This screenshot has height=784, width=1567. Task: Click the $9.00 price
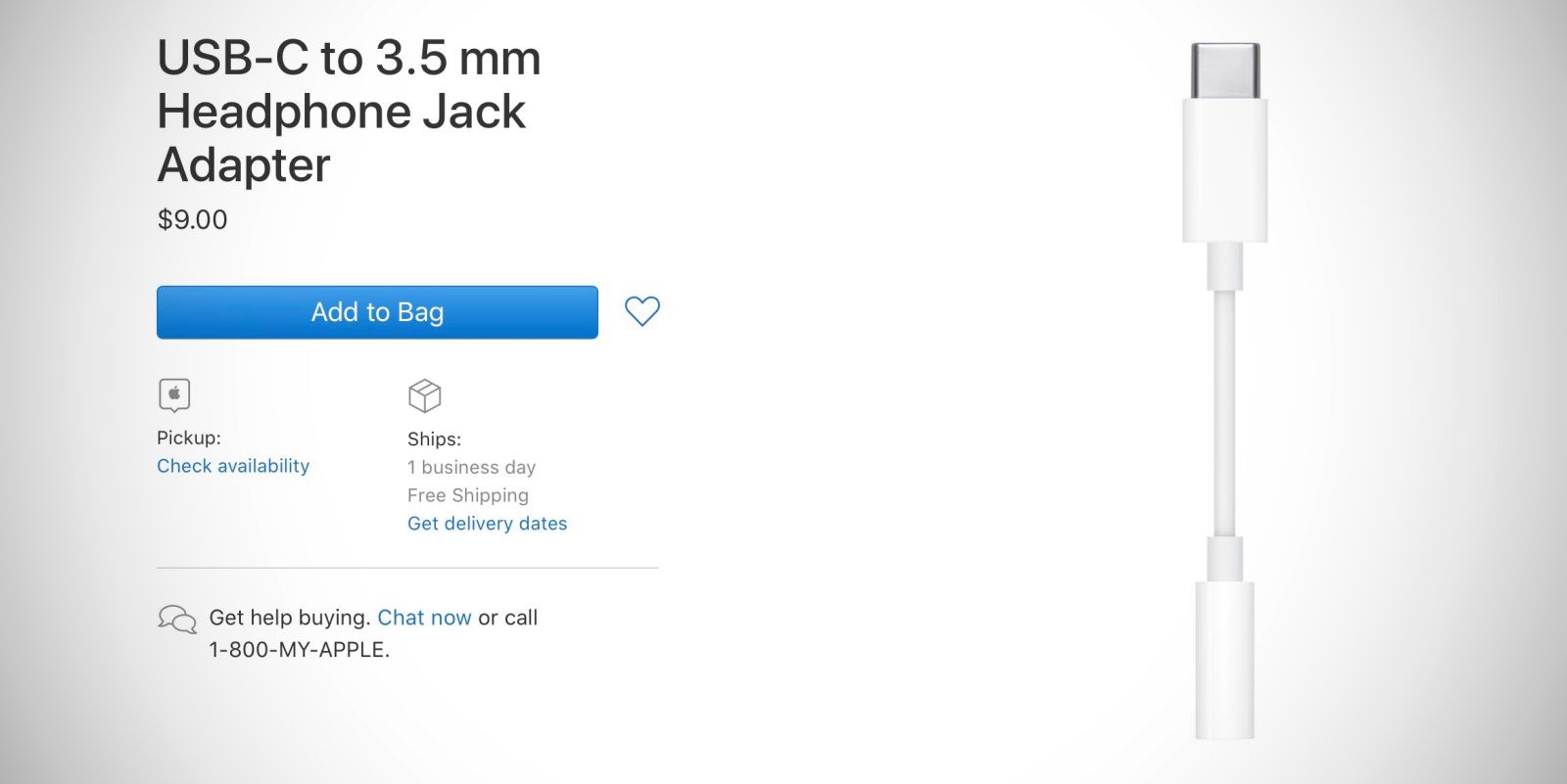(x=192, y=219)
